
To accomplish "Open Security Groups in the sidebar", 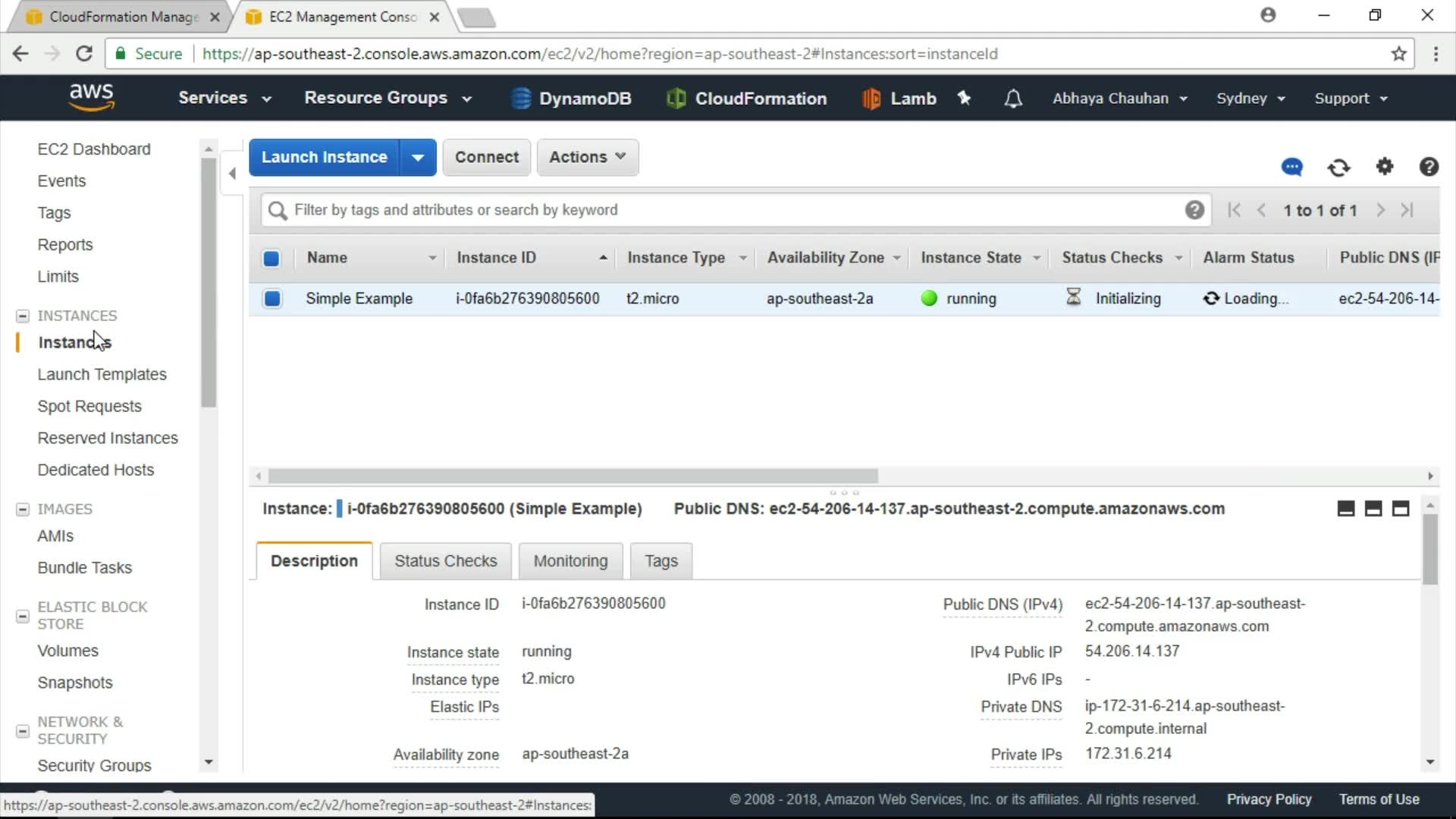I will (x=94, y=765).
